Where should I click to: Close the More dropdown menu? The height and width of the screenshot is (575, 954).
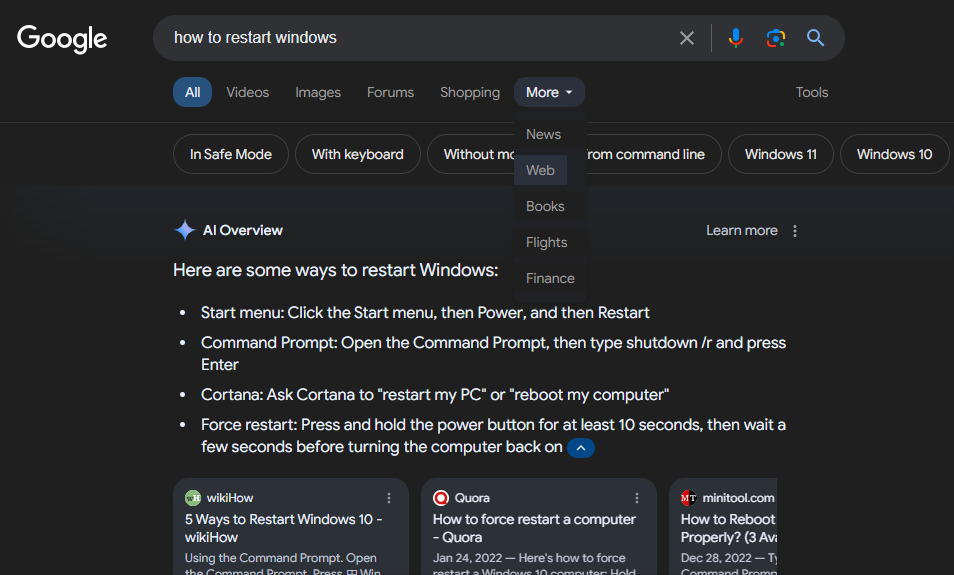click(549, 92)
